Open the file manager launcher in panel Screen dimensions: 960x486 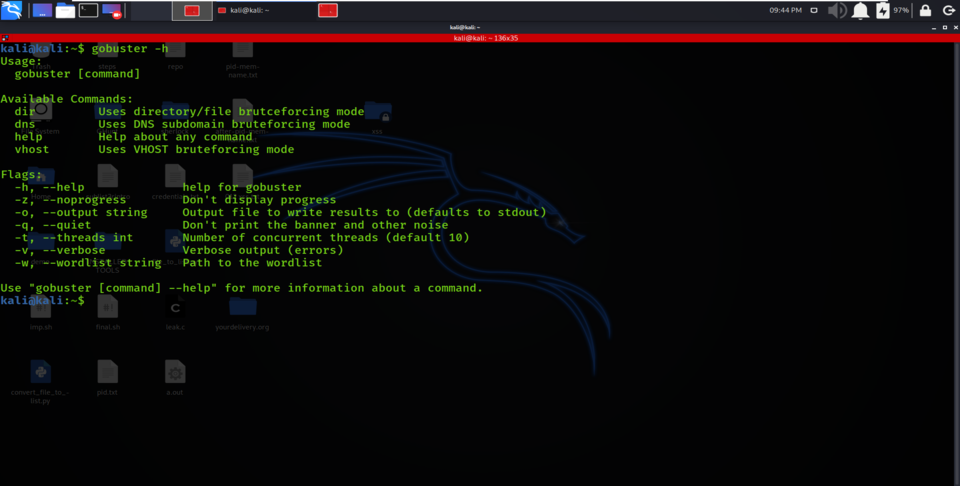point(66,10)
